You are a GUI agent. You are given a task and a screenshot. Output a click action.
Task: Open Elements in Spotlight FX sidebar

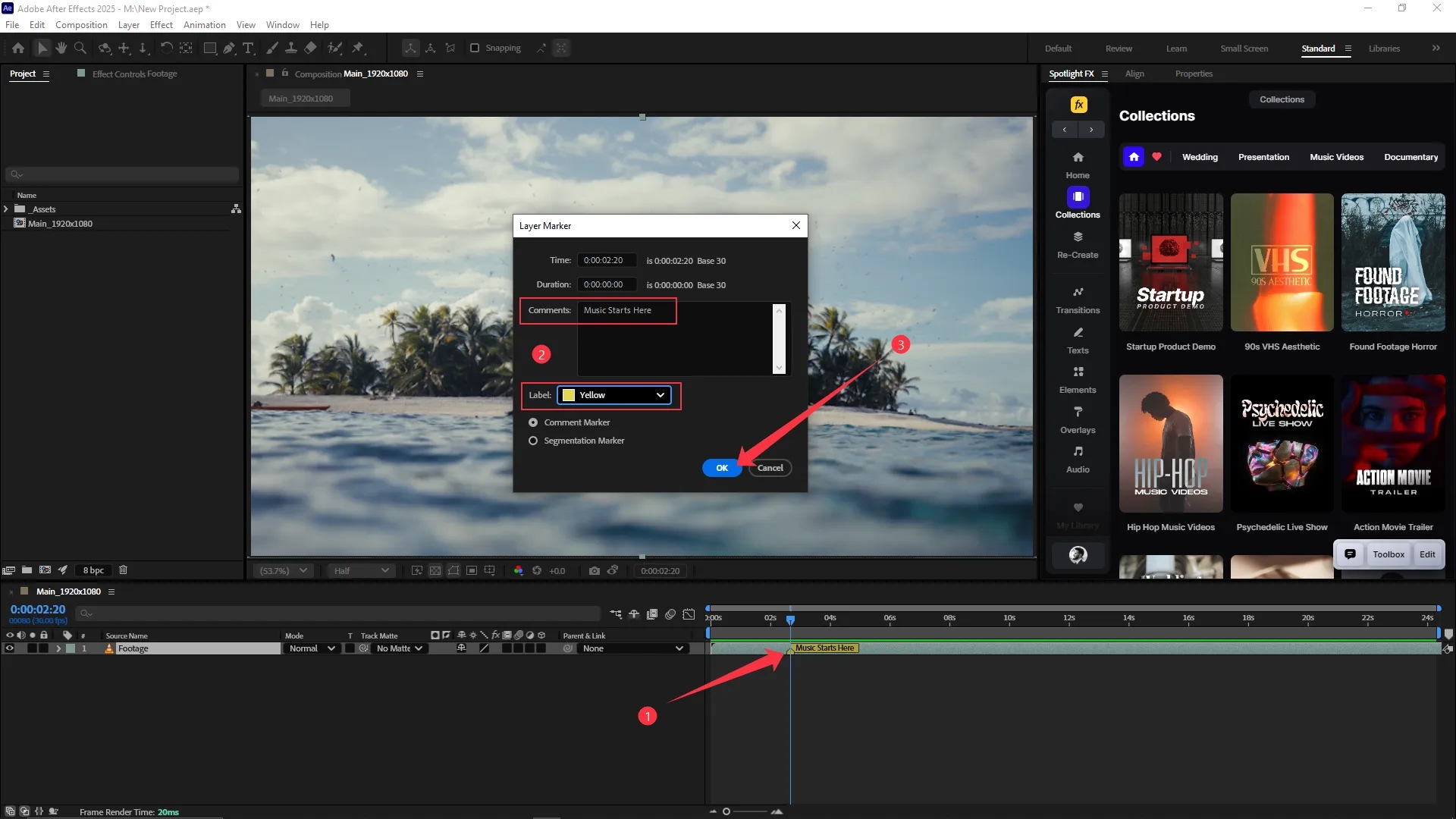pos(1078,380)
